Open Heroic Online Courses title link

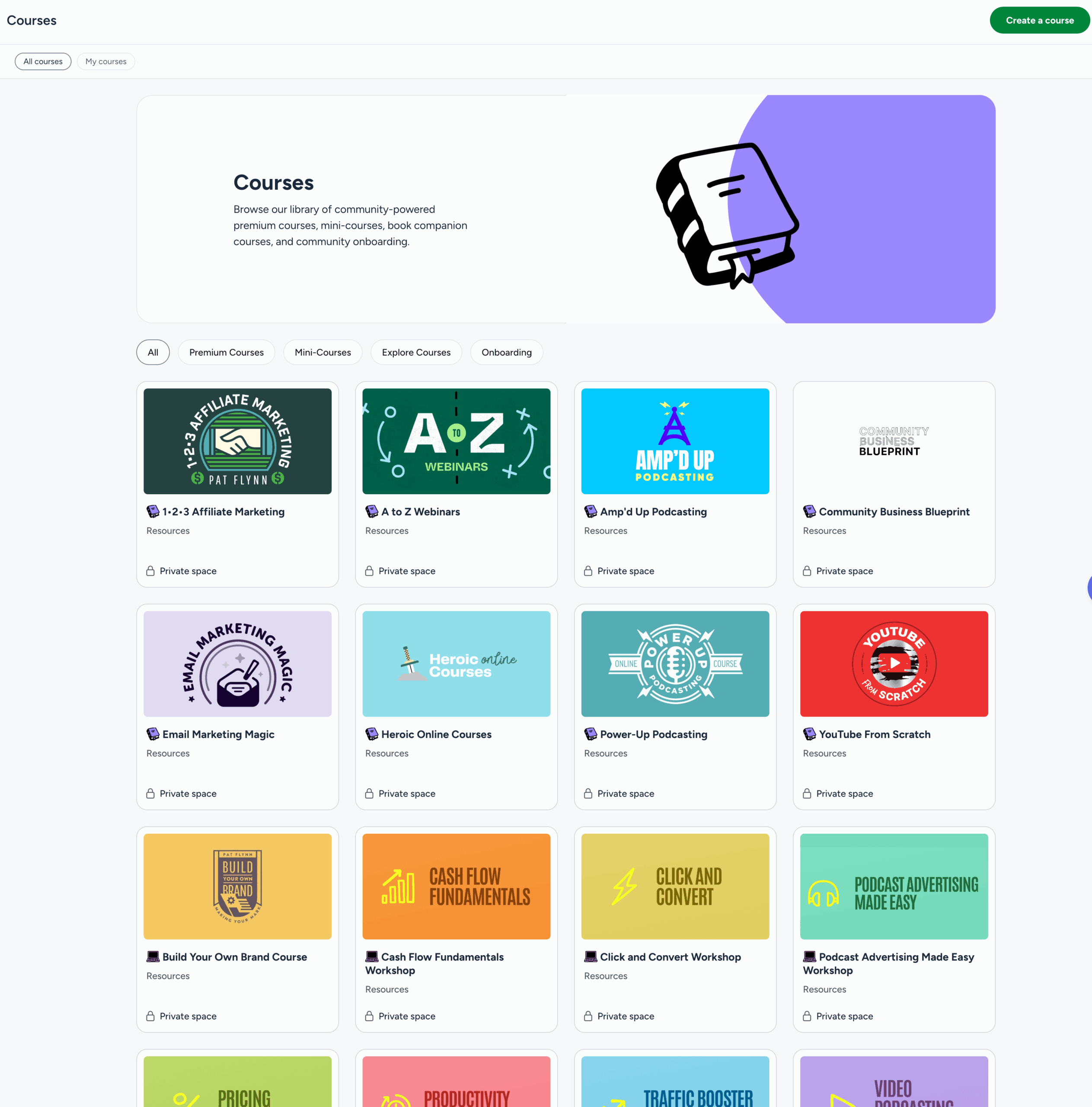coord(436,734)
